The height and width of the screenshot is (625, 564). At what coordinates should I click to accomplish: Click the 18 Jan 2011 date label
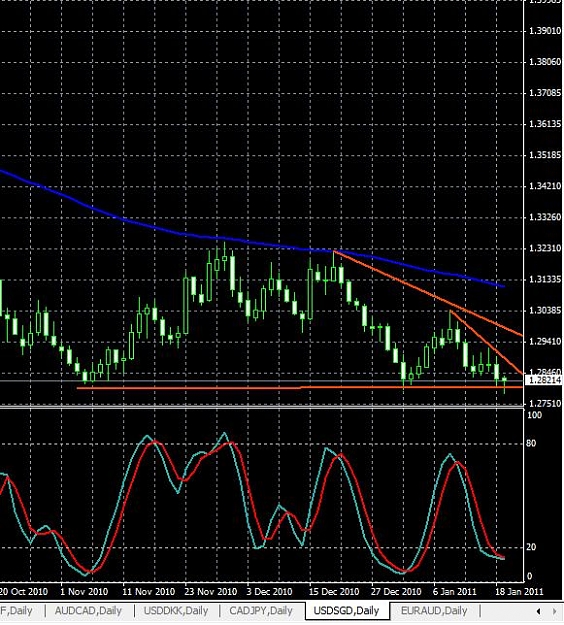click(519, 591)
